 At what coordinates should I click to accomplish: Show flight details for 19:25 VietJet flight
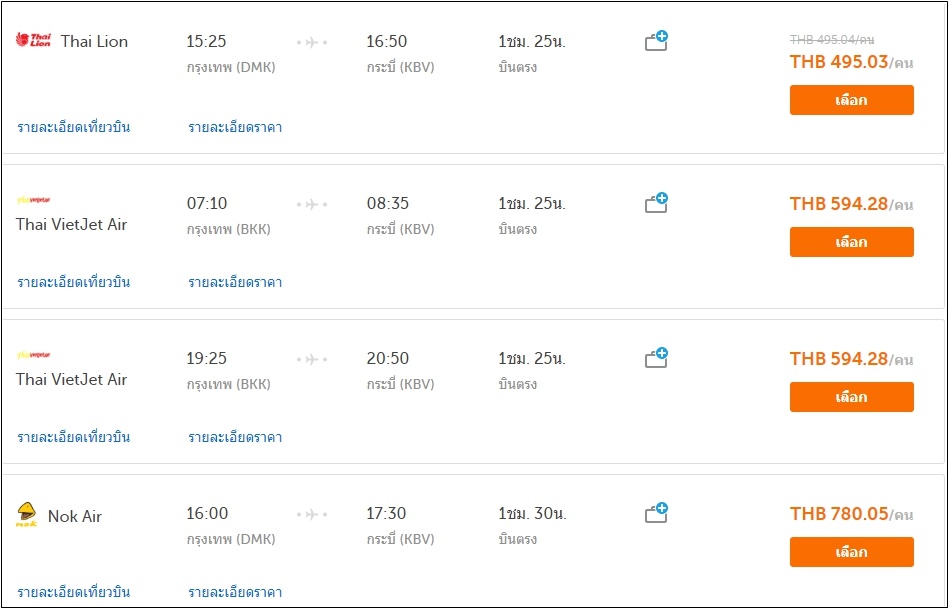(x=73, y=437)
